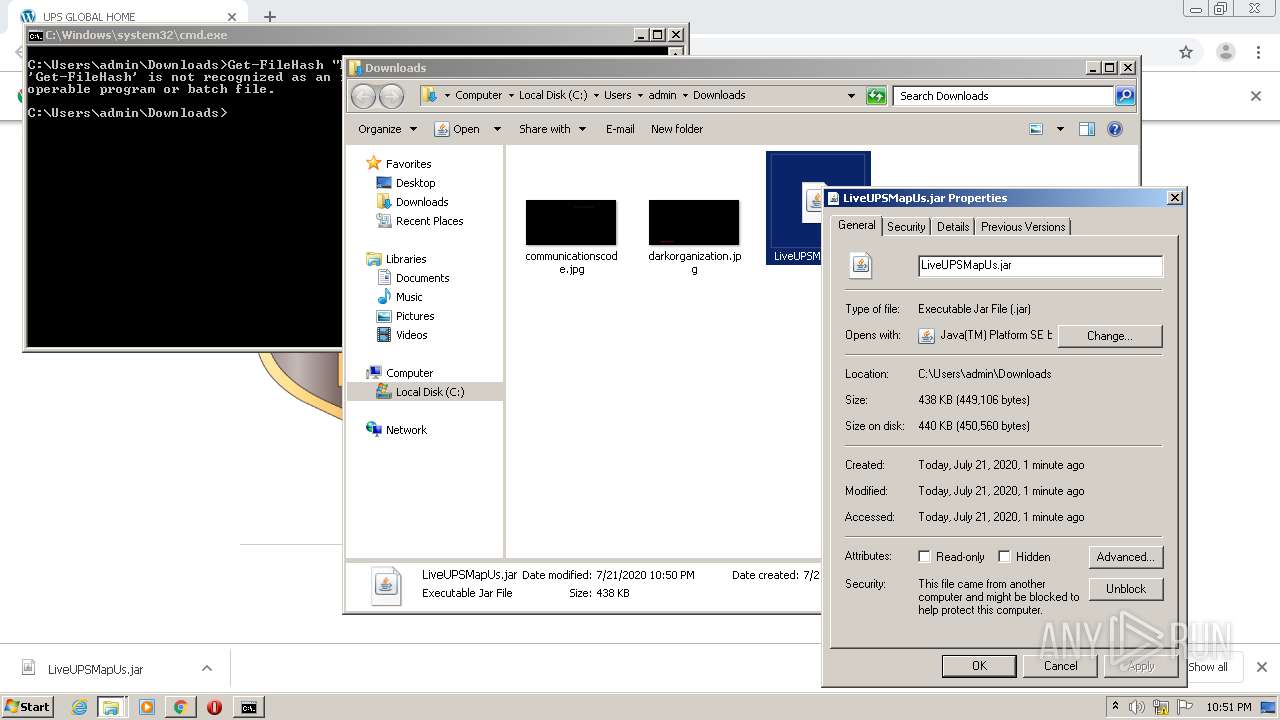Viewport: 1280px width, 720px height.
Task: Switch to the Previous Versions tab
Action: pyautogui.click(x=1023, y=227)
